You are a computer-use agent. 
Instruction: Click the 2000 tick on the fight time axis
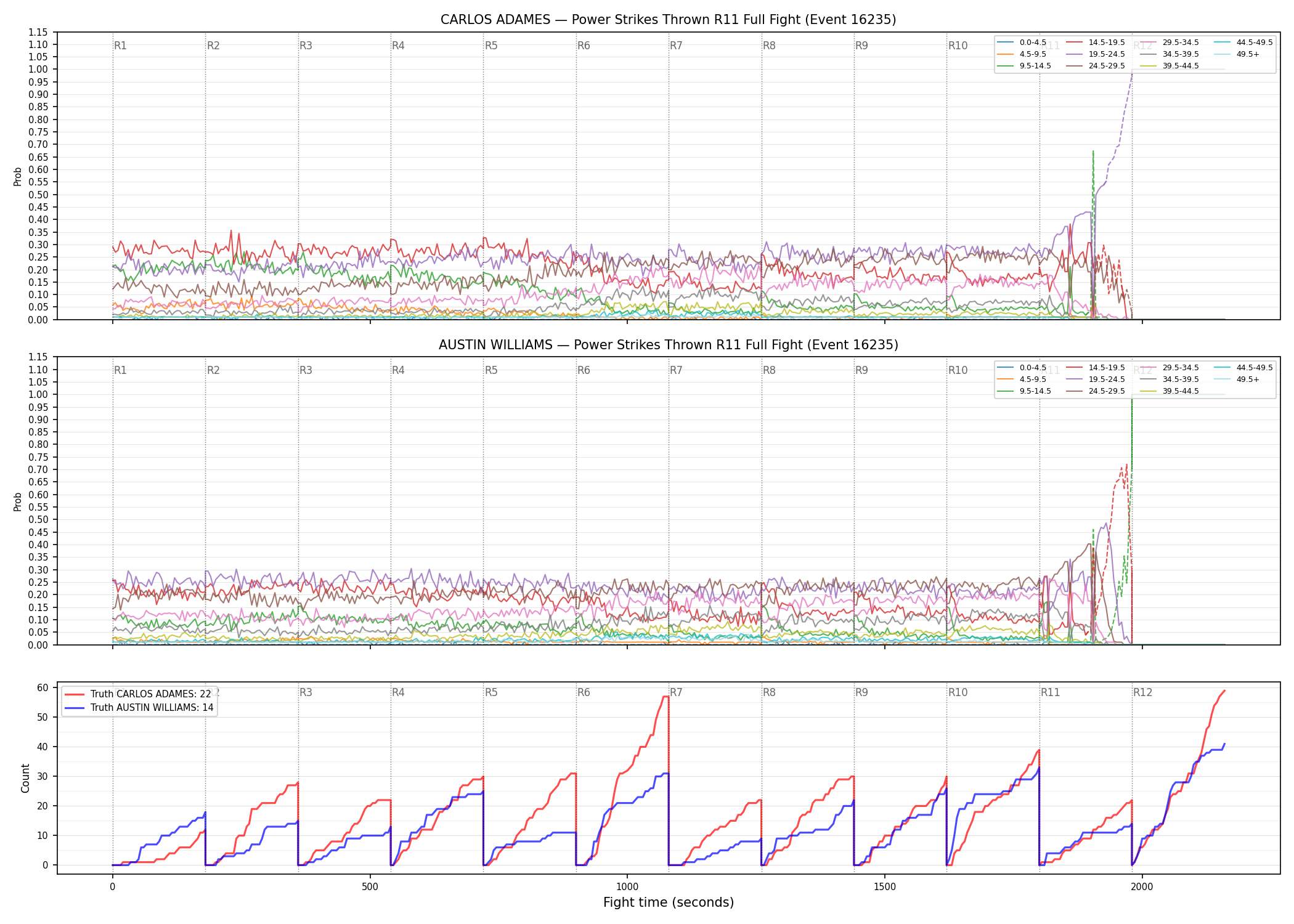pos(1142,887)
